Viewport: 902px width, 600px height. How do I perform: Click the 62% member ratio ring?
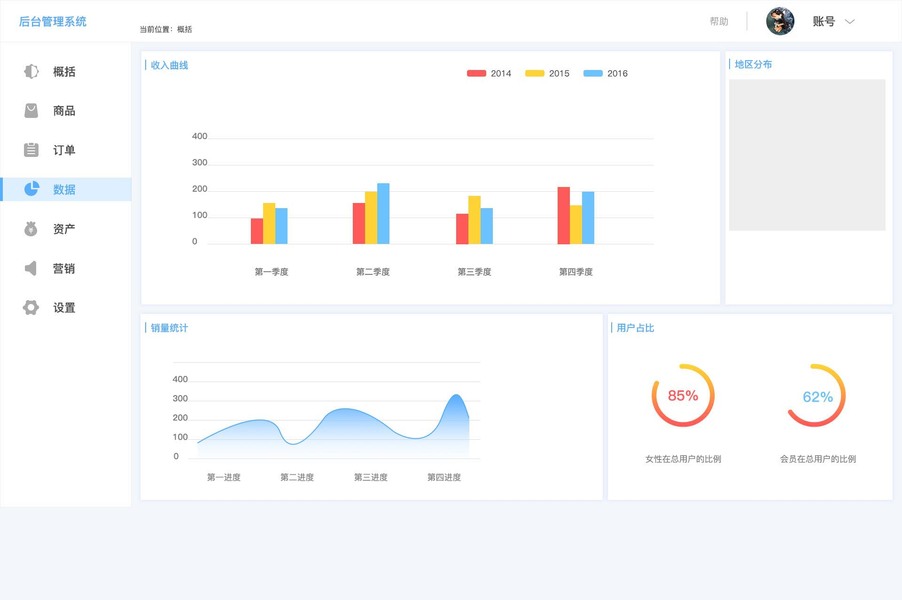click(x=817, y=395)
